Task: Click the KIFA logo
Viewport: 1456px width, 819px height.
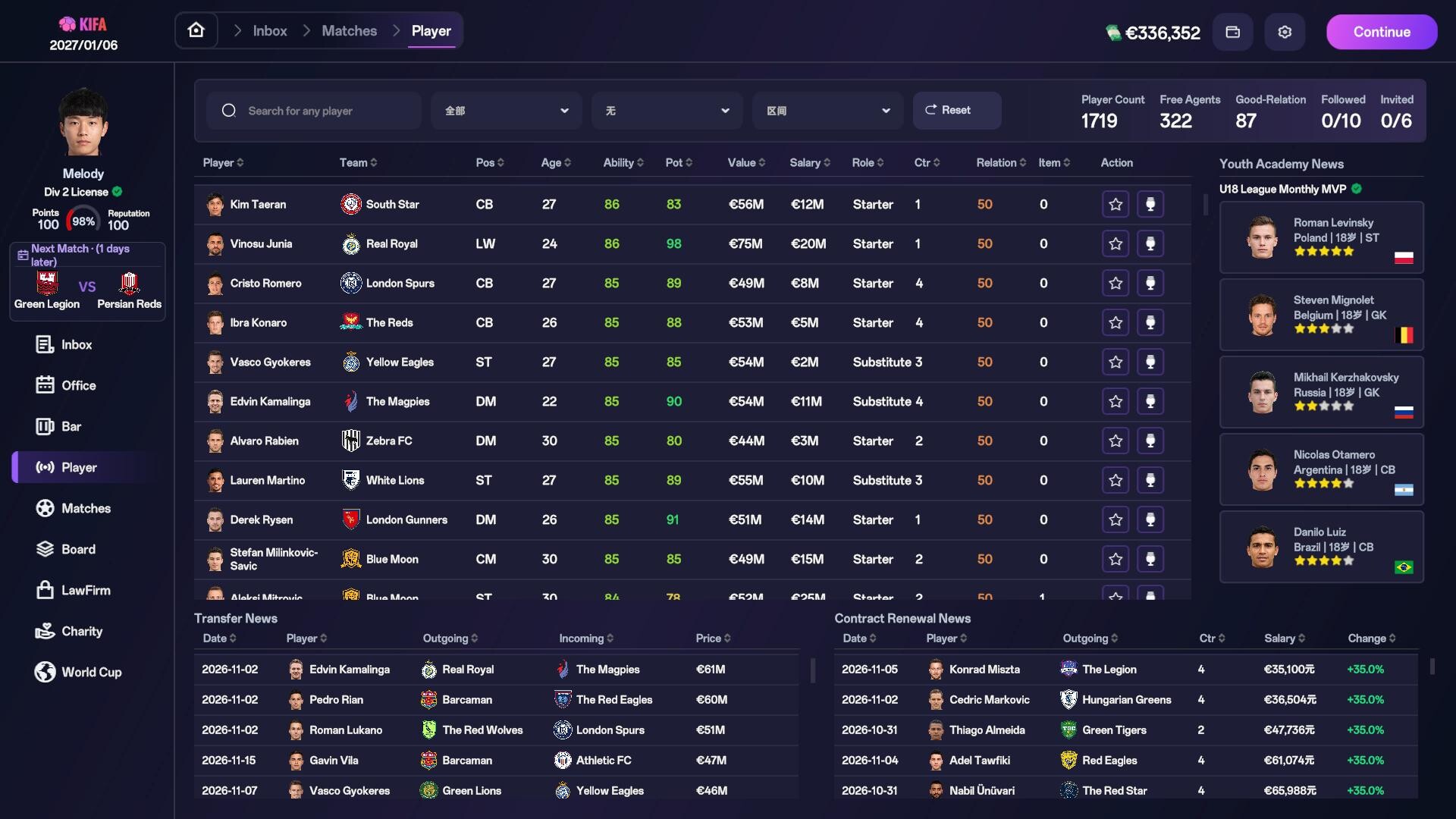Action: (x=83, y=24)
